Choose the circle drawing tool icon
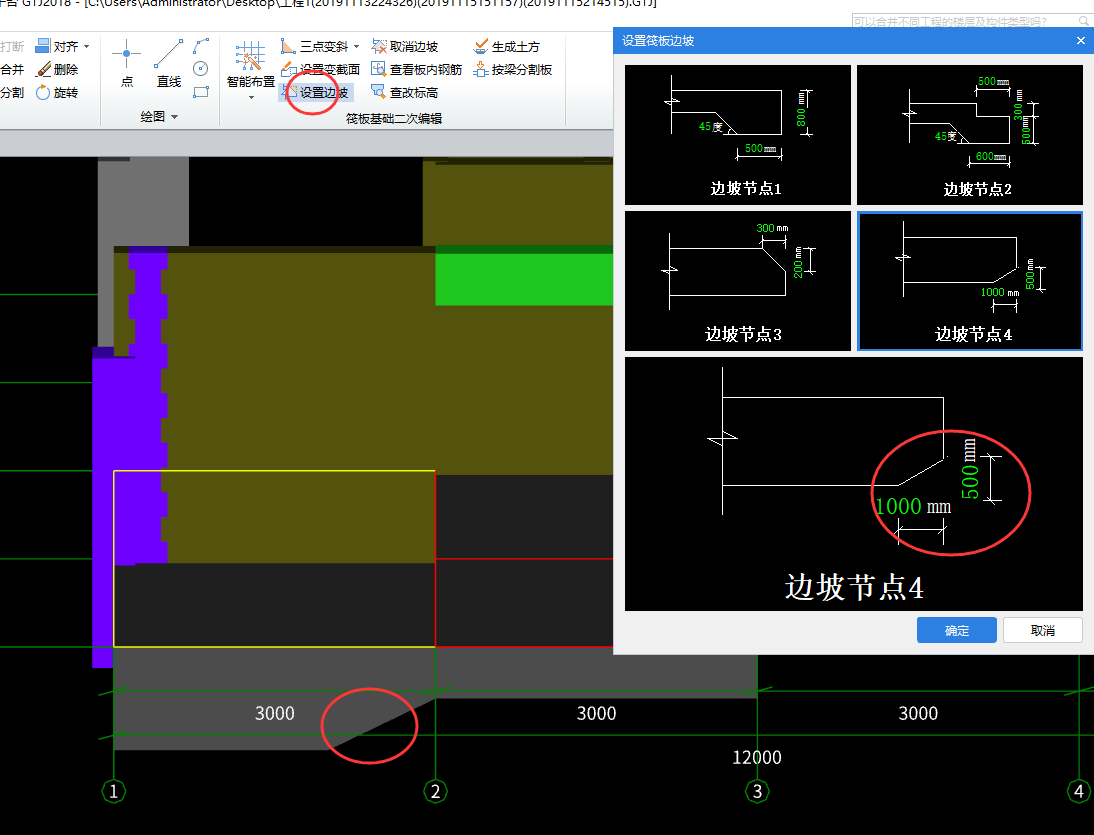1094x835 pixels. click(x=201, y=68)
